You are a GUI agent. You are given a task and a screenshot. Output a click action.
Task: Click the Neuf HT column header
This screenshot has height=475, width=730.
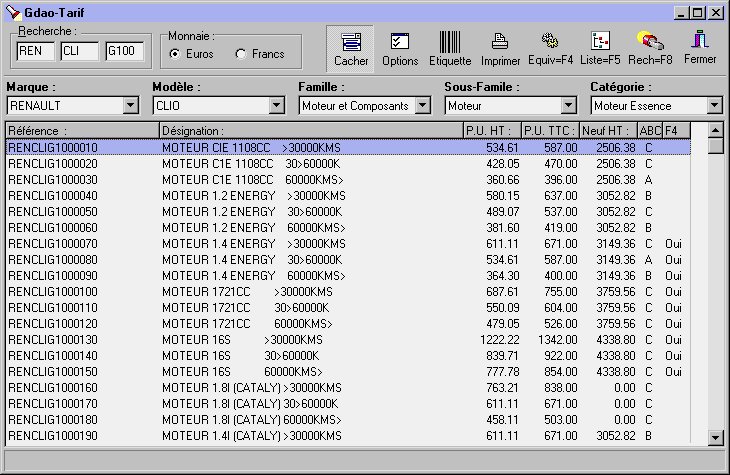click(x=608, y=131)
